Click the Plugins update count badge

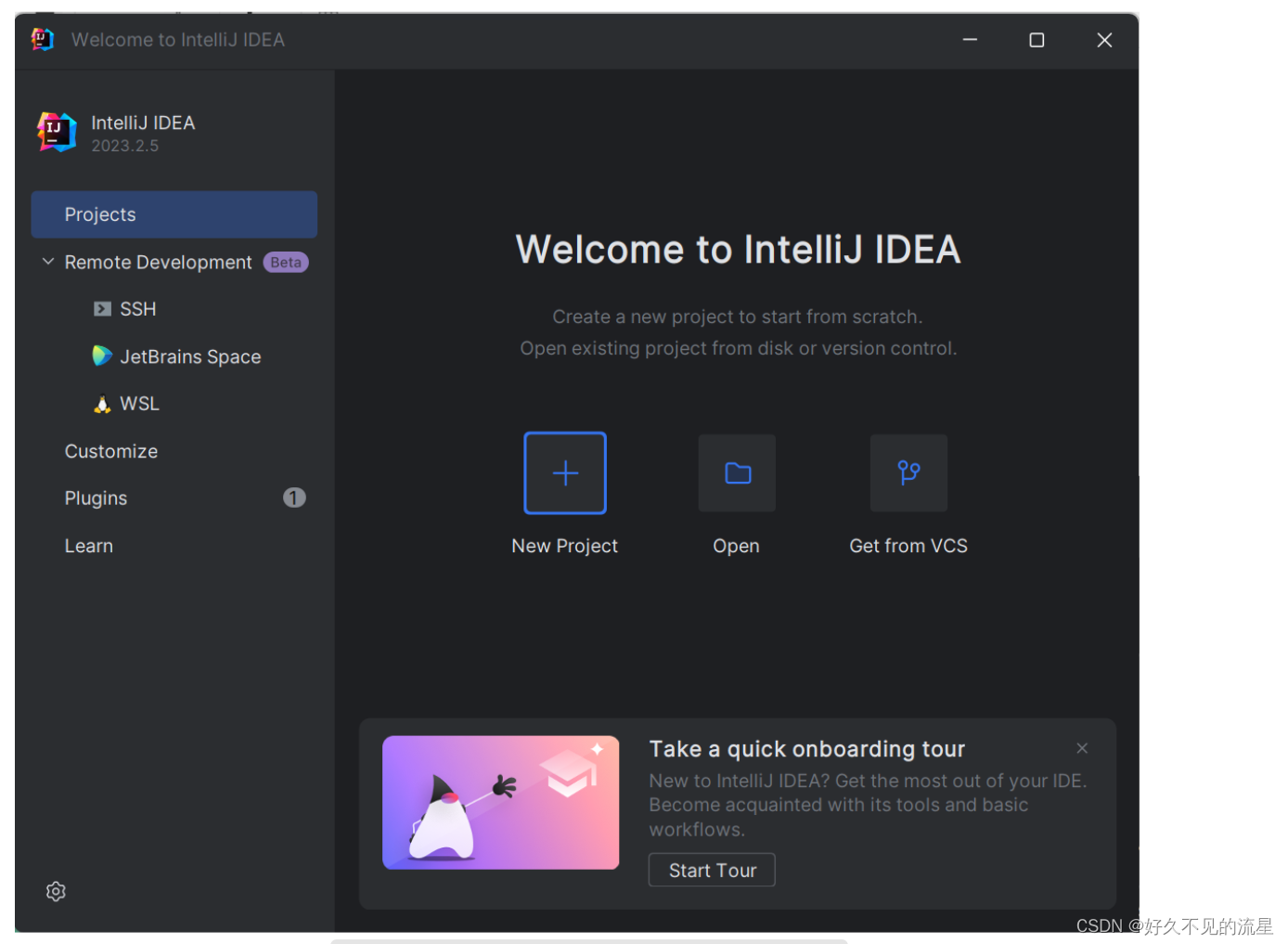(x=294, y=498)
